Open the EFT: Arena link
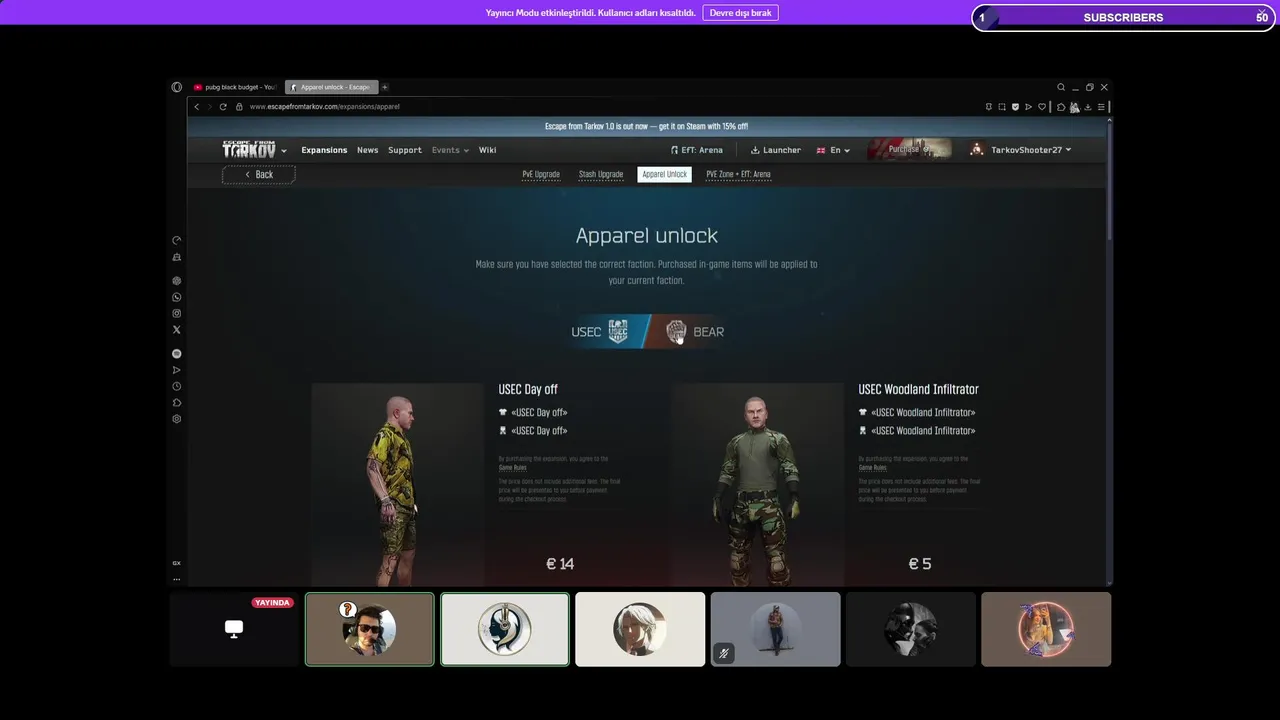 pyautogui.click(x=697, y=150)
